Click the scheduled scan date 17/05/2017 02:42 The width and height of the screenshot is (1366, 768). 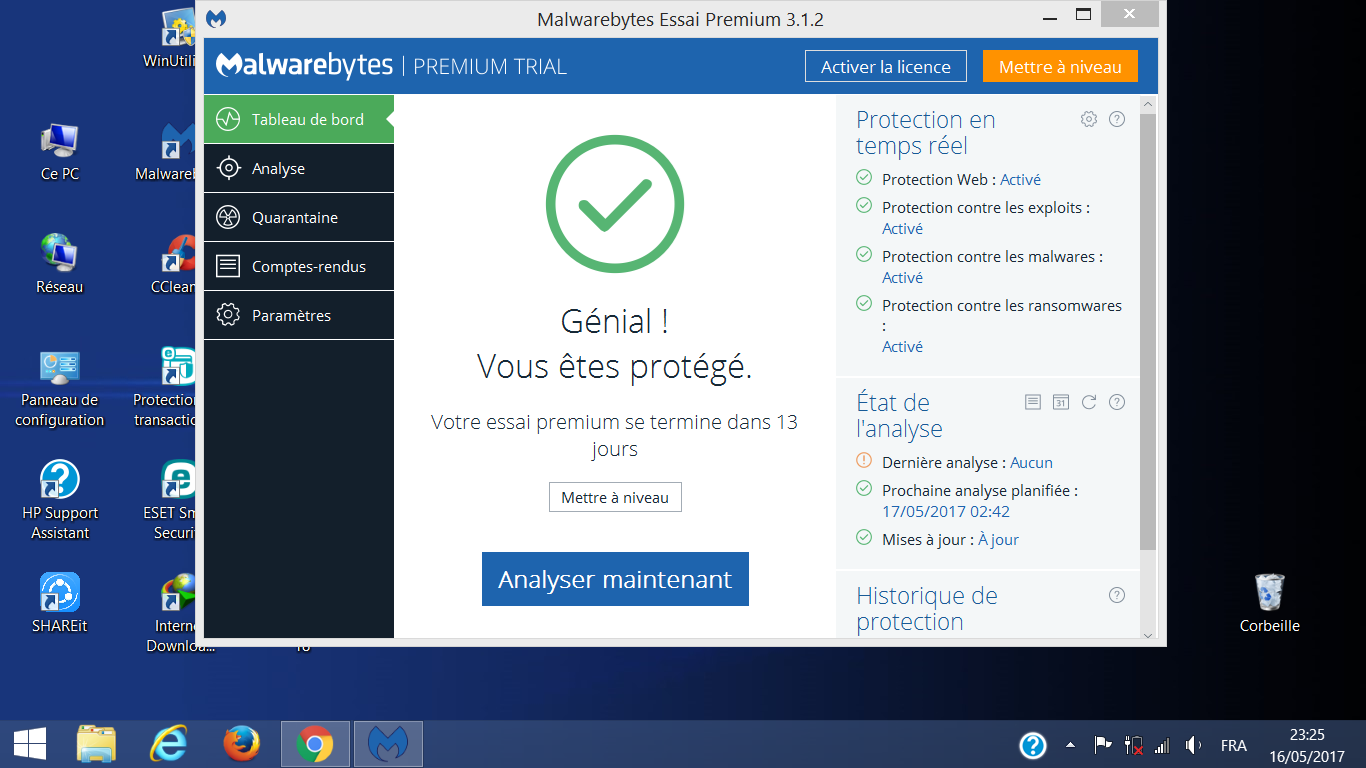946,511
